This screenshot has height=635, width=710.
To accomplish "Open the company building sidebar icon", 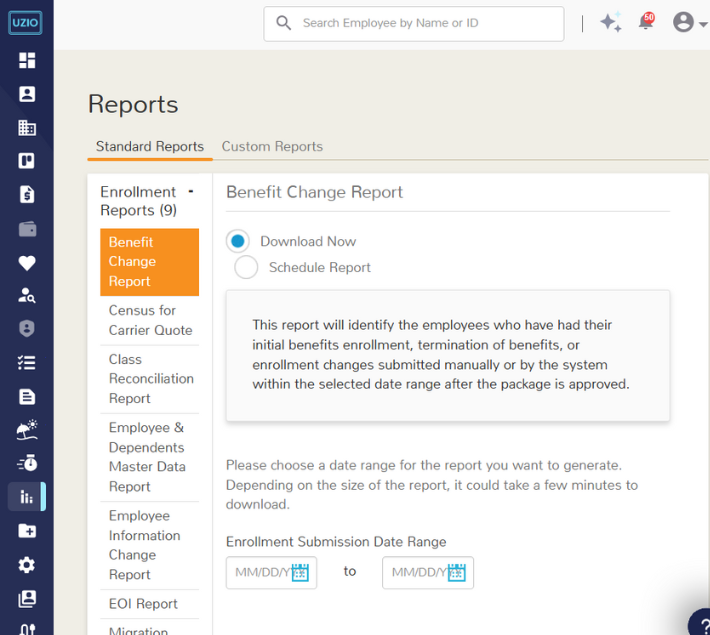I will [27, 128].
